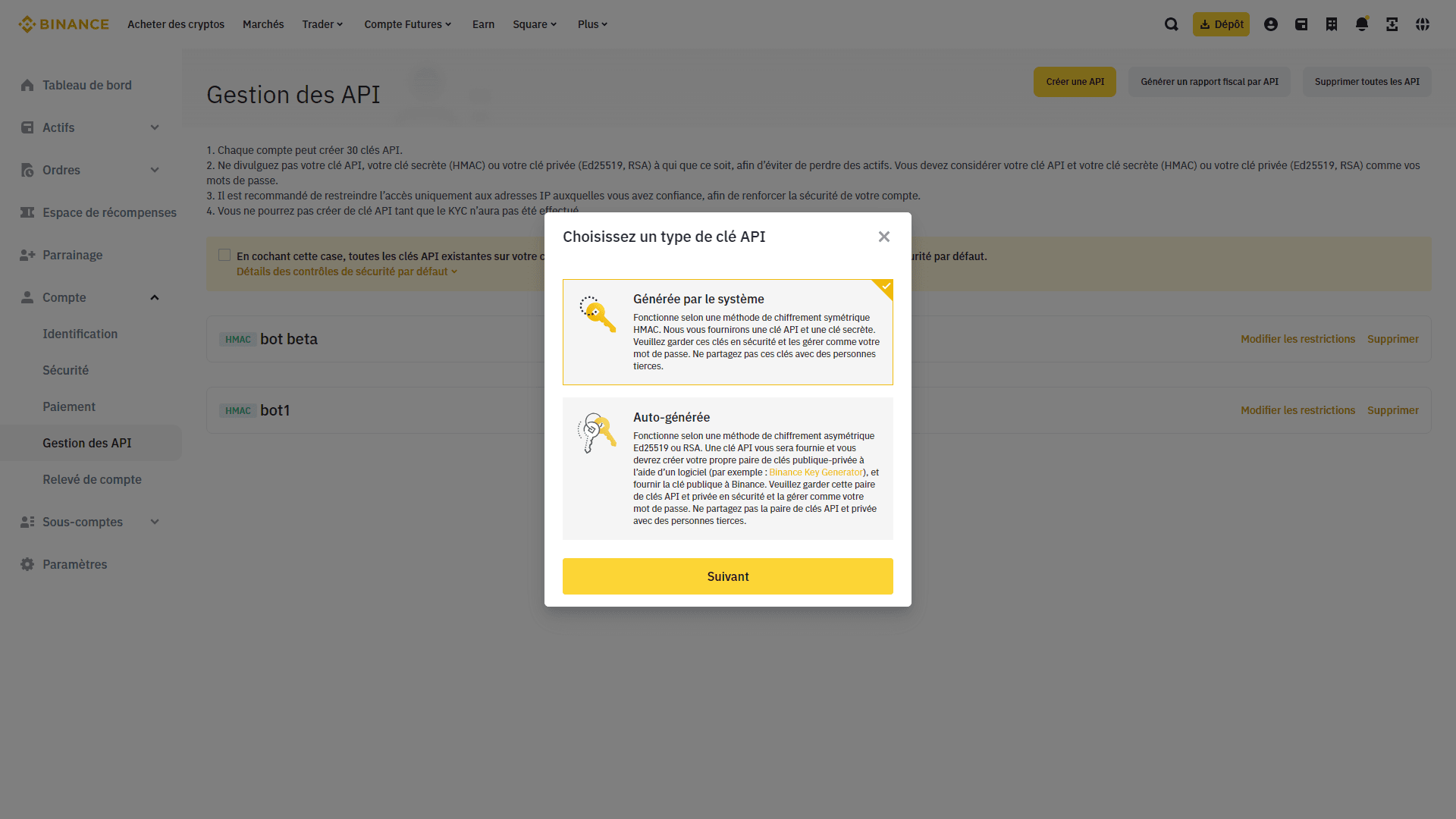Expand the Compte Futures menu

coord(408,24)
